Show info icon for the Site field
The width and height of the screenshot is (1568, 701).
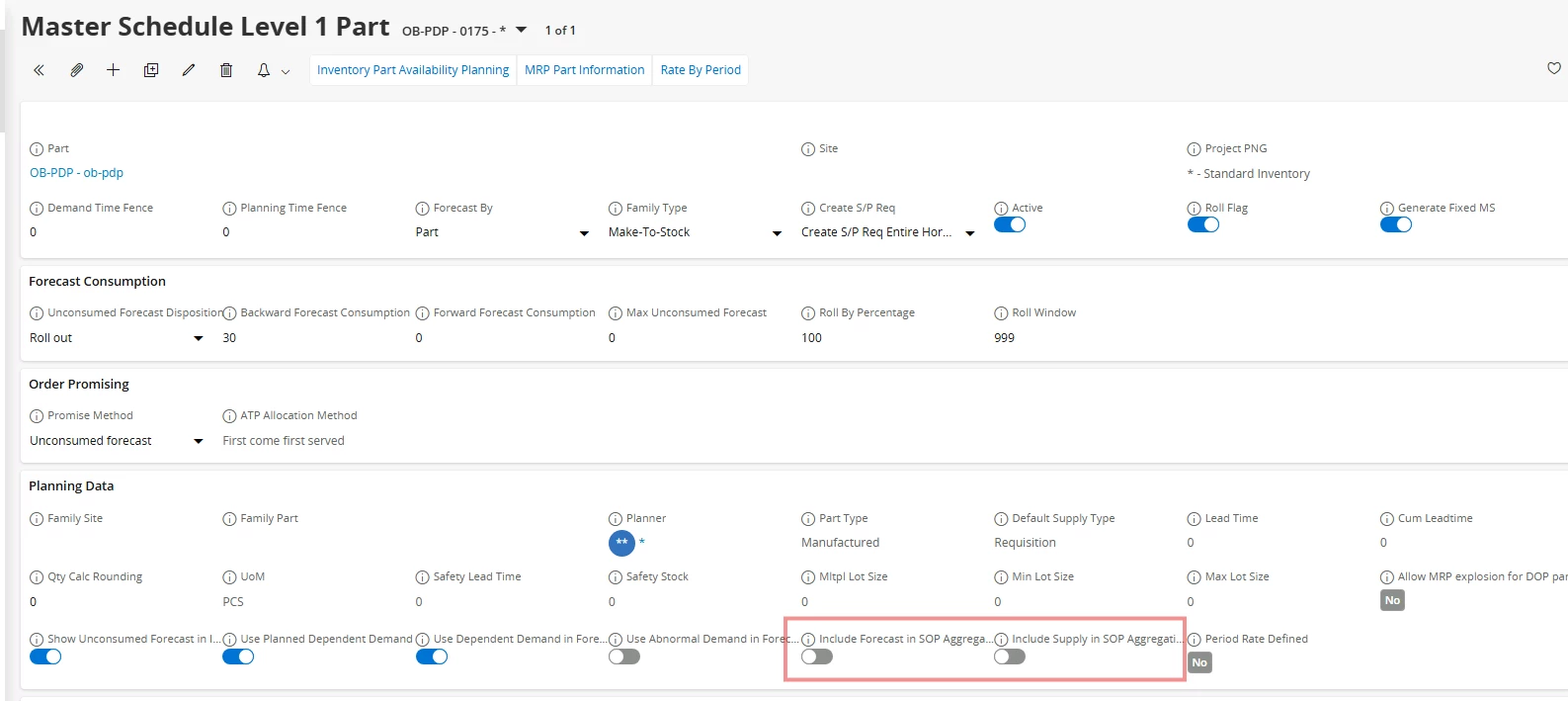[808, 149]
